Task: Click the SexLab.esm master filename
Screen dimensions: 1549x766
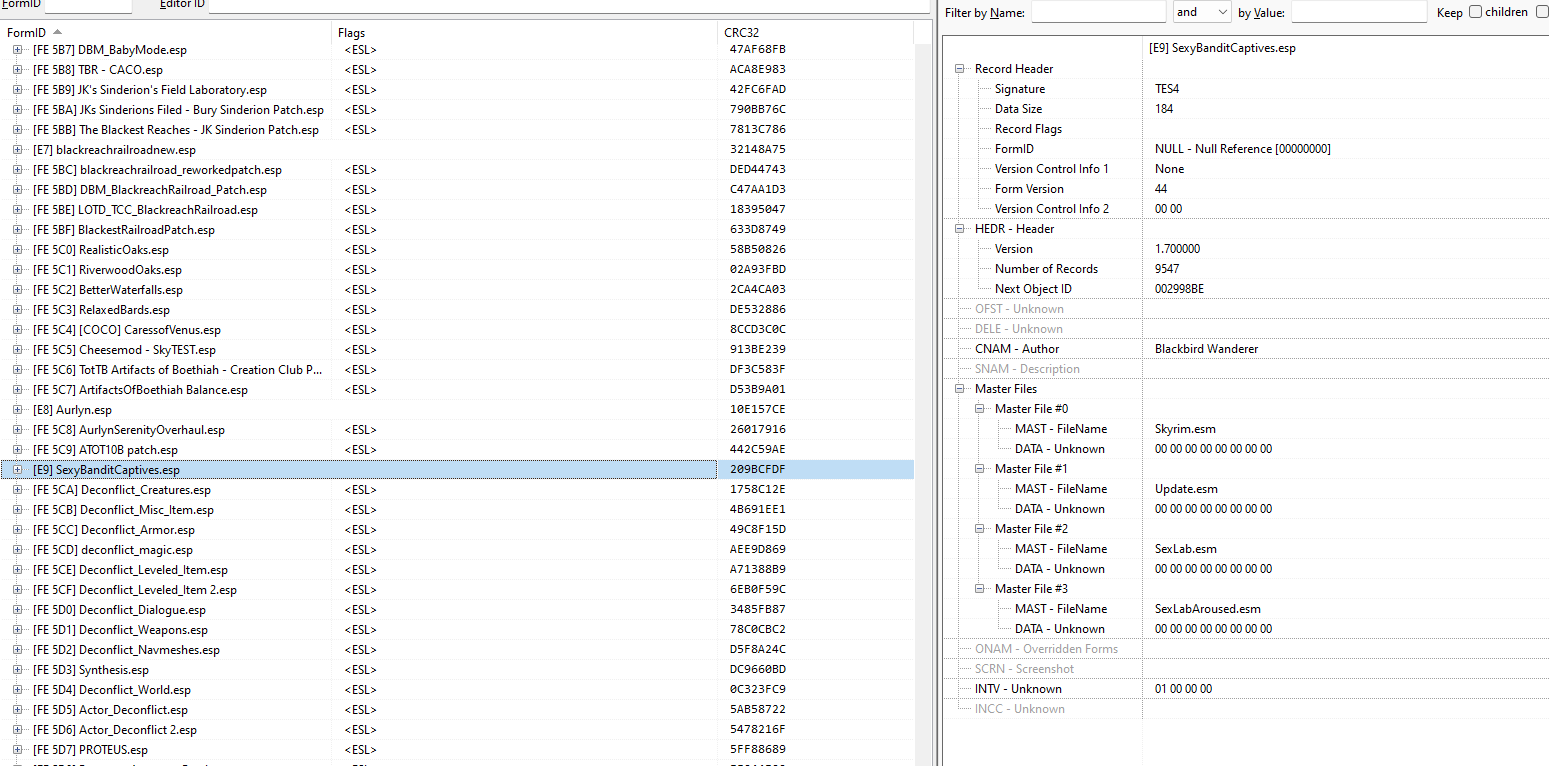Action: pyautogui.click(x=1185, y=549)
